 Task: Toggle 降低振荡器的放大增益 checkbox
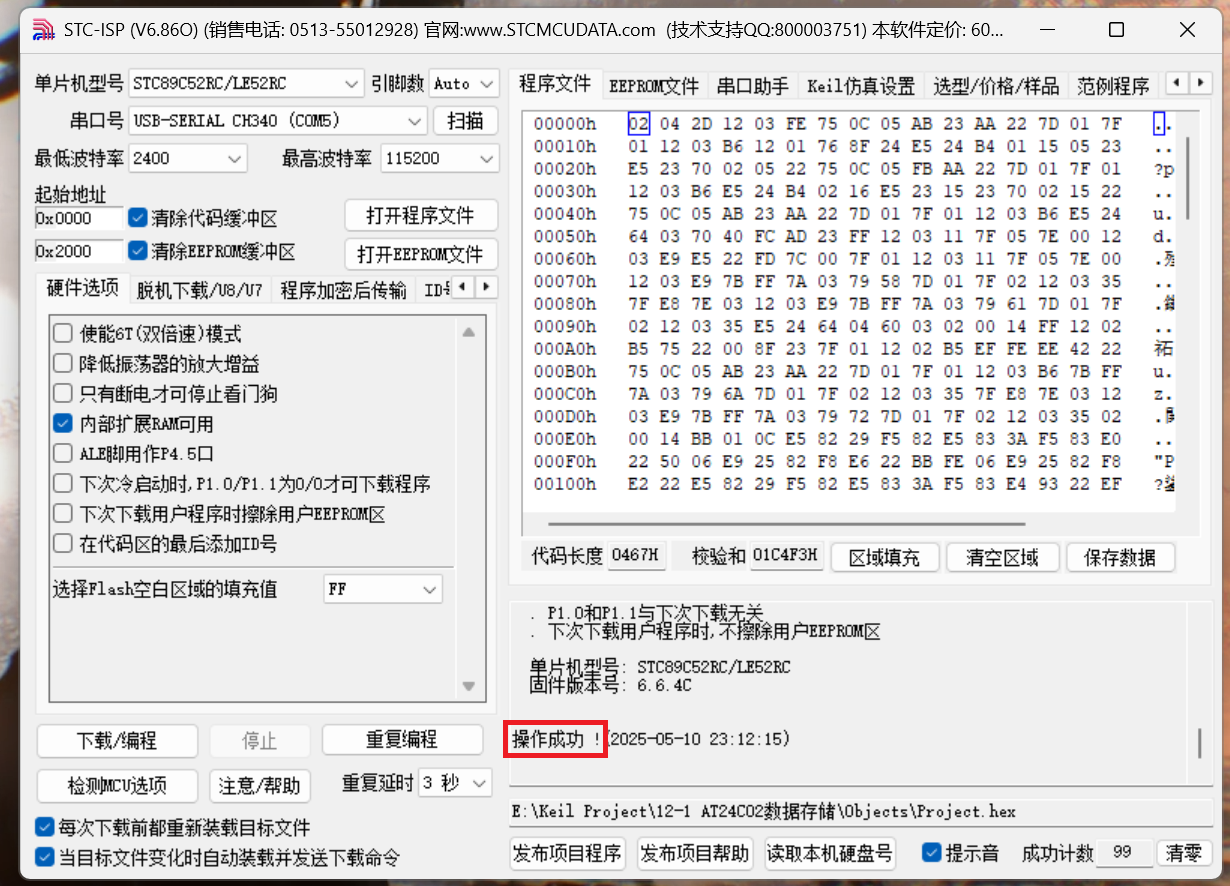63,364
